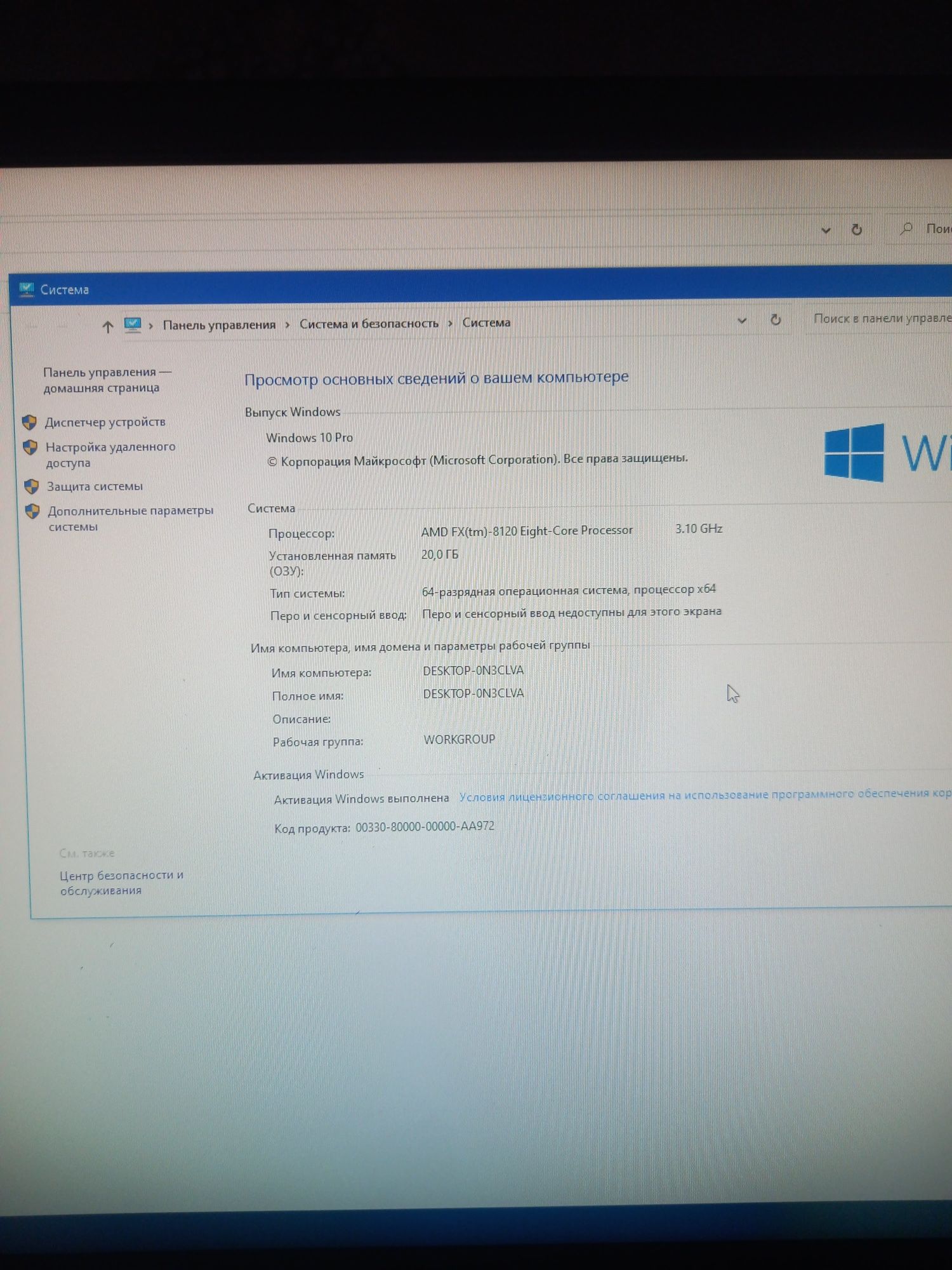Open address bar history dropdown in System window
This screenshot has height=1270, width=952.
[x=741, y=321]
